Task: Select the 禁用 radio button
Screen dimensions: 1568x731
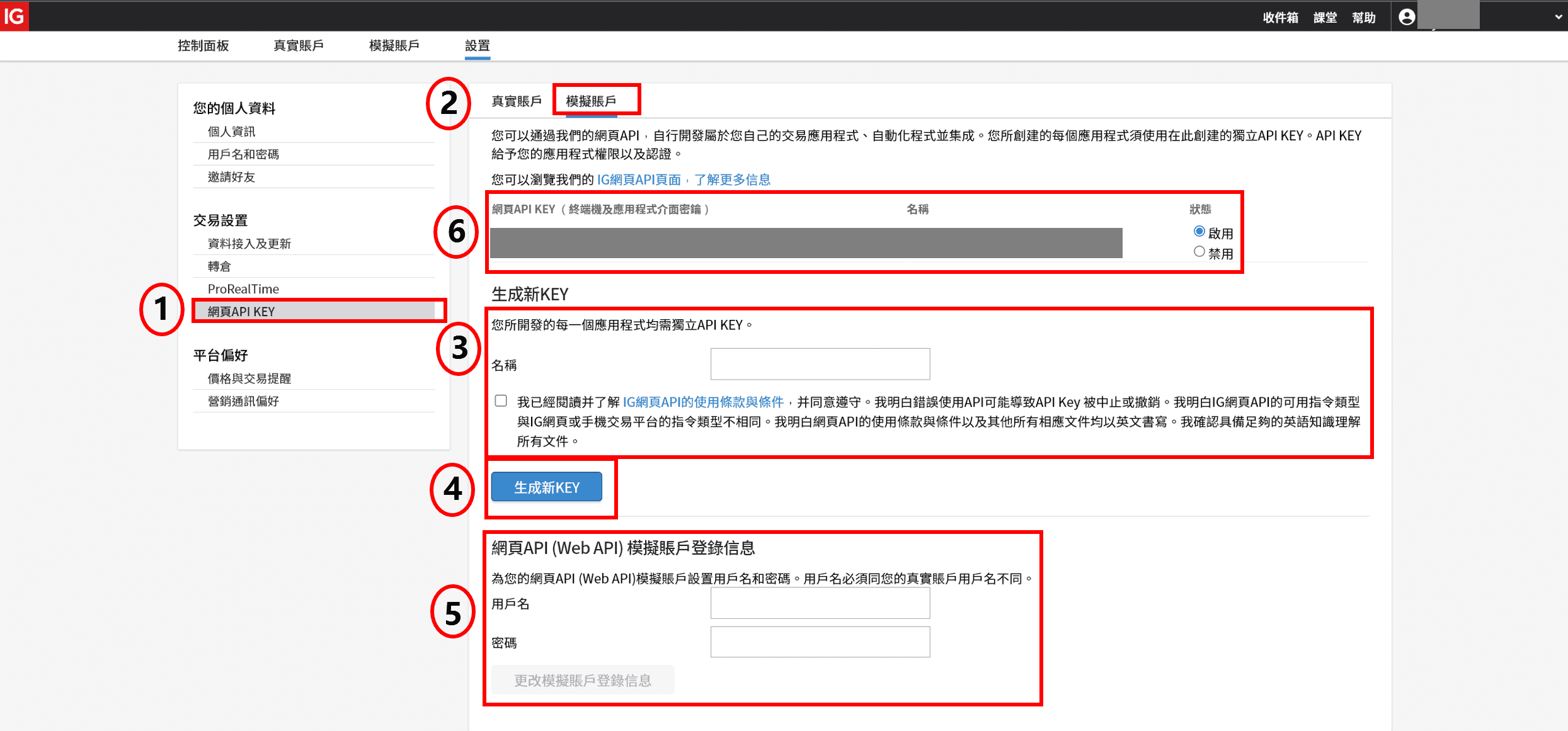Action: pyautogui.click(x=1199, y=252)
